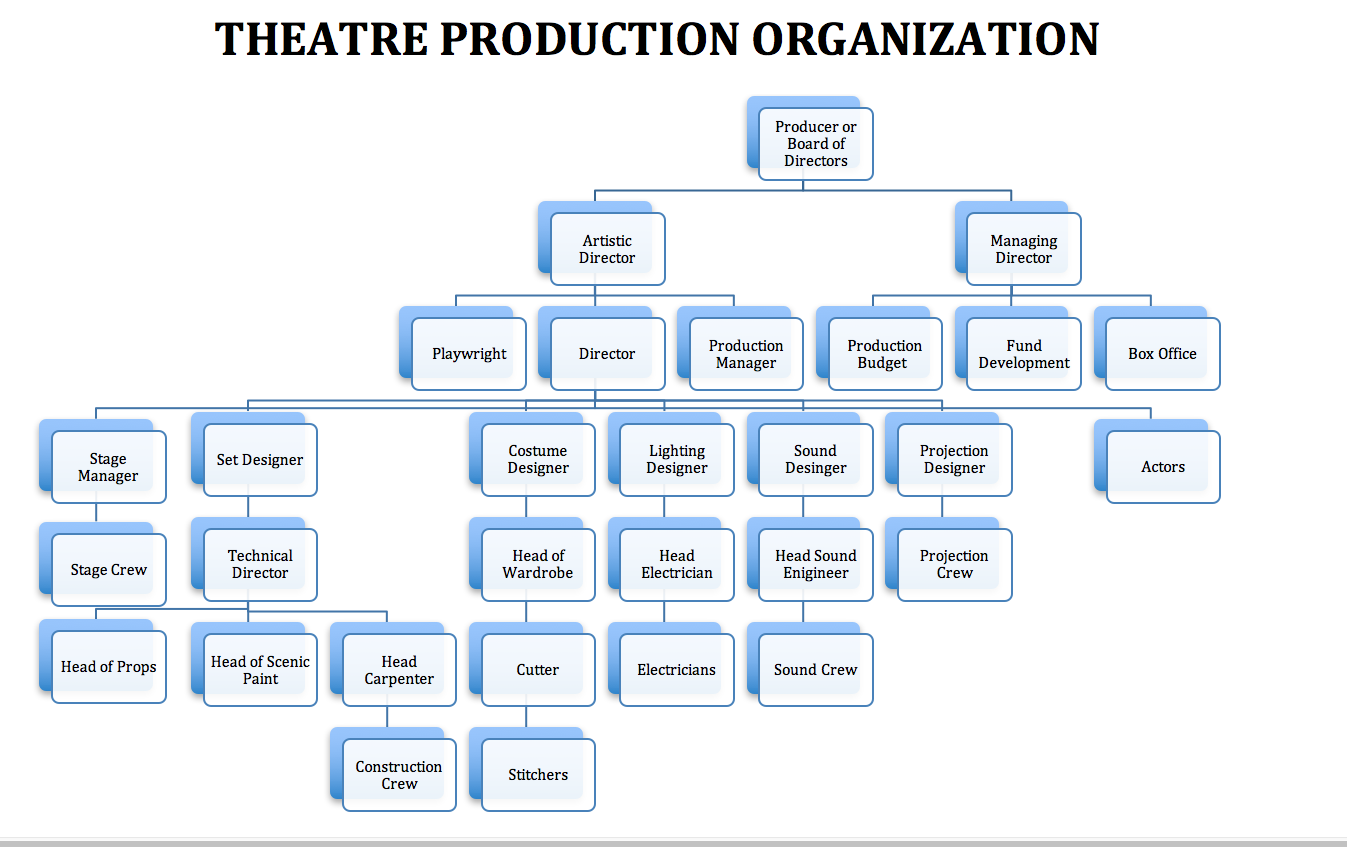1347x847 pixels.
Task: Click the Head of Wardrobe box
Action: [538, 565]
